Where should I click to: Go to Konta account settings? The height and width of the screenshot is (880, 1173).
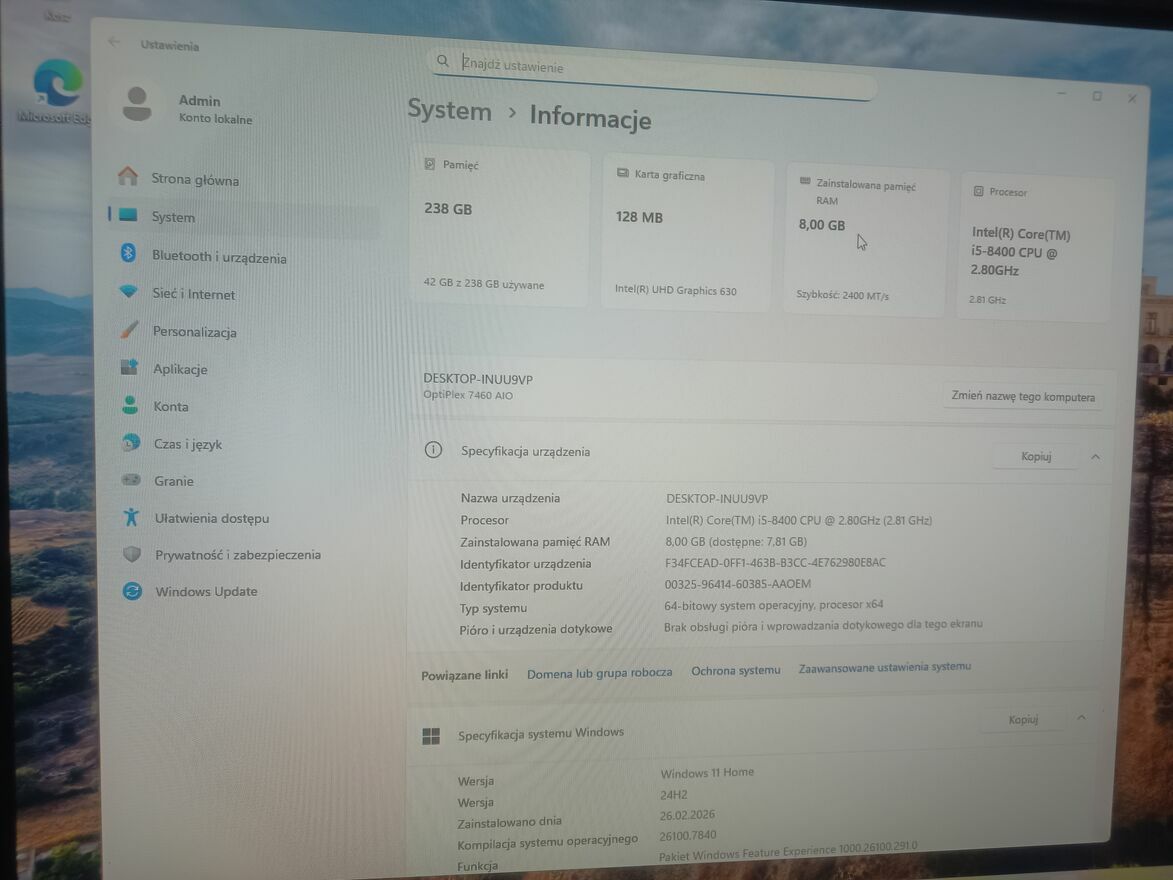click(171, 407)
